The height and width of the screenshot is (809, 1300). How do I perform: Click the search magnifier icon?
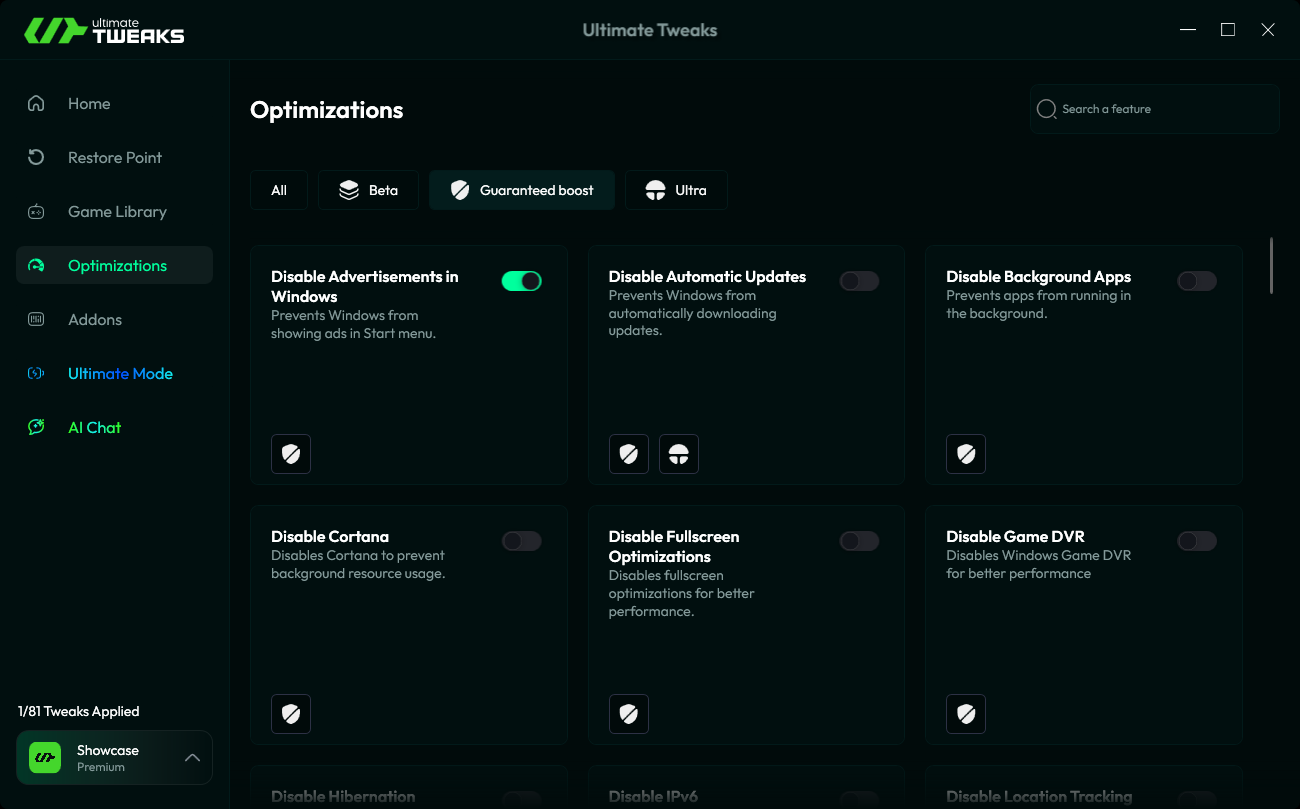[x=1046, y=108]
